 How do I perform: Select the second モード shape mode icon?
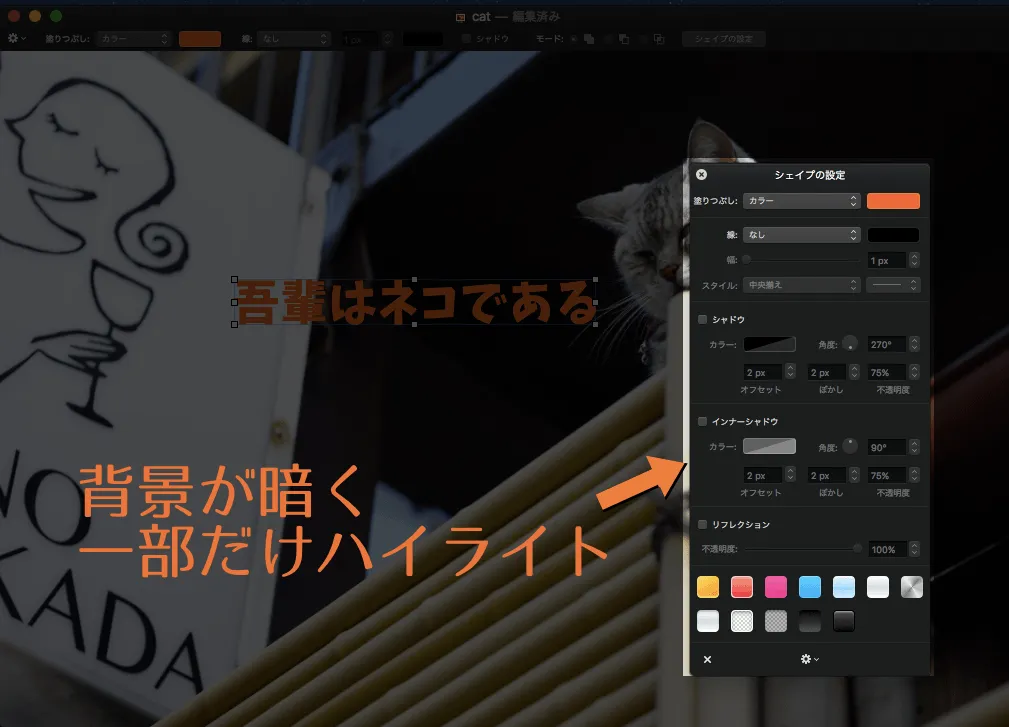click(x=624, y=39)
